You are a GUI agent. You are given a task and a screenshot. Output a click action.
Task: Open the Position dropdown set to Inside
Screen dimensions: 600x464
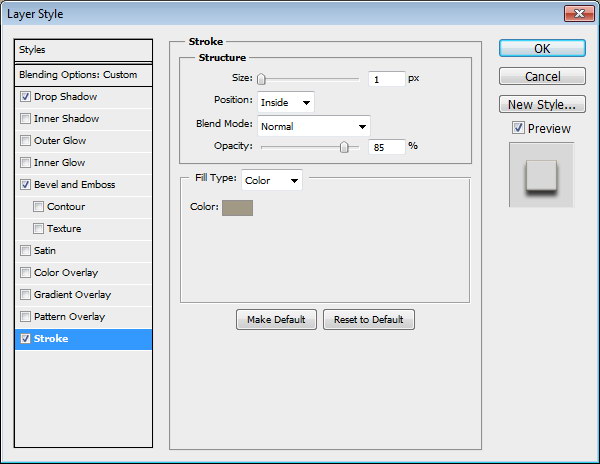click(286, 102)
